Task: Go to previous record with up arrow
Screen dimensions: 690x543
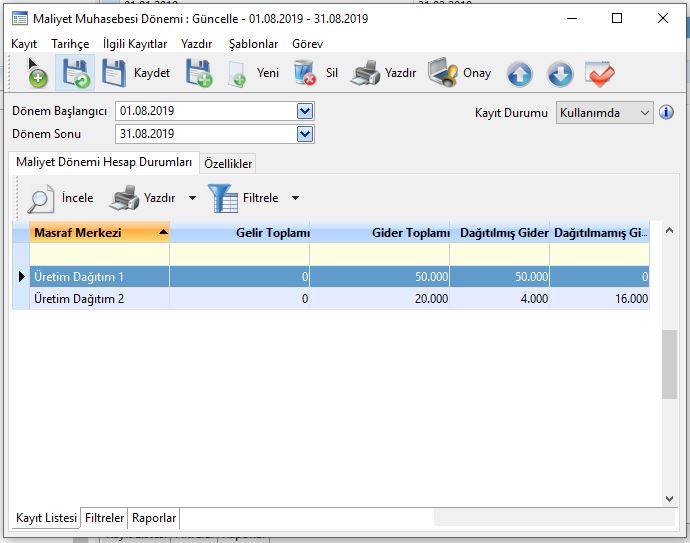Action: (519, 74)
